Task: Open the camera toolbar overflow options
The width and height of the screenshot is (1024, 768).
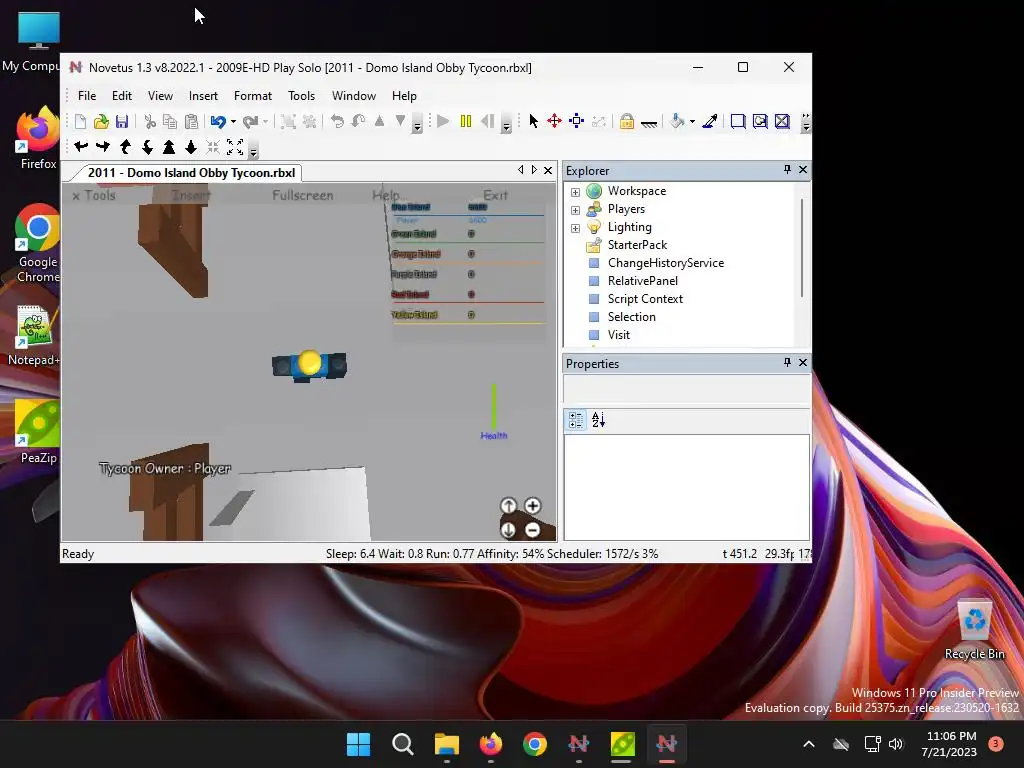Action: [253, 150]
